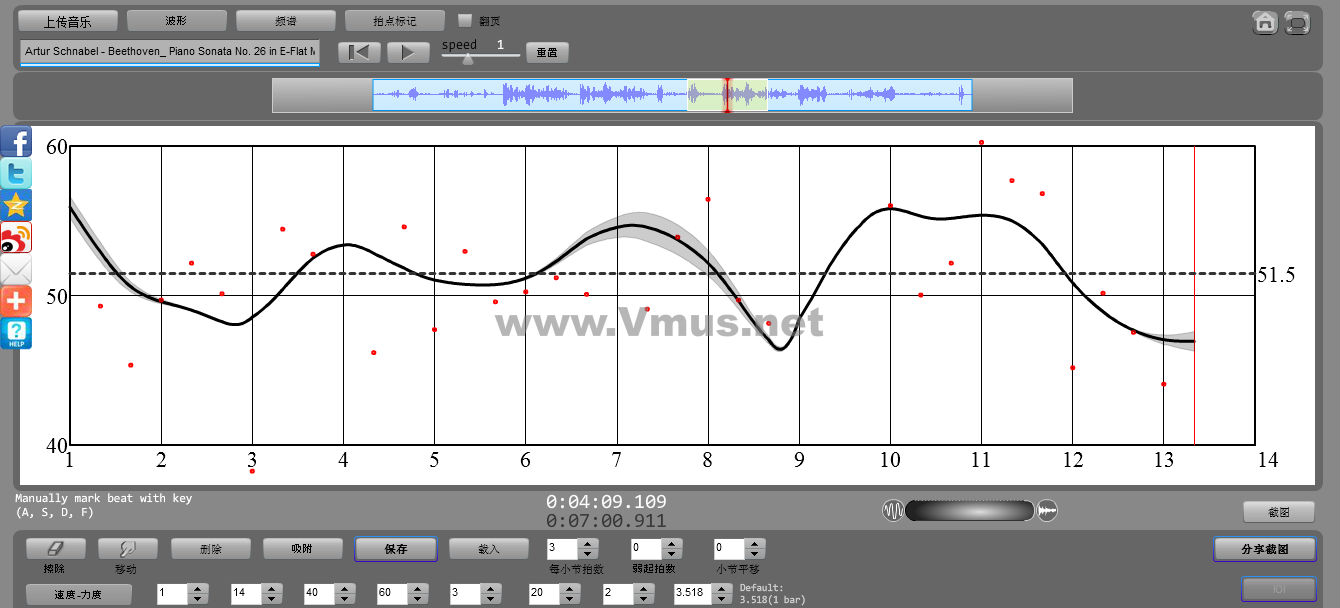Image resolution: width=1340 pixels, height=608 pixels.
Task: Increase the 每小节拍数 stepper value
Action: pyautogui.click(x=587, y=544)
